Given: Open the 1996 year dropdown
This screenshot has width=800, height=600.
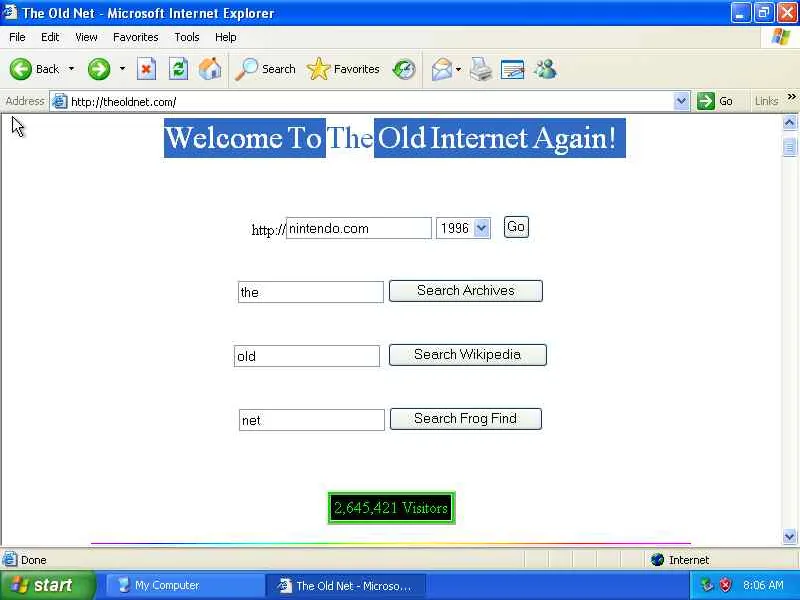Looking at the screenshot, I should pyautogui.click(x=463, y=228).
